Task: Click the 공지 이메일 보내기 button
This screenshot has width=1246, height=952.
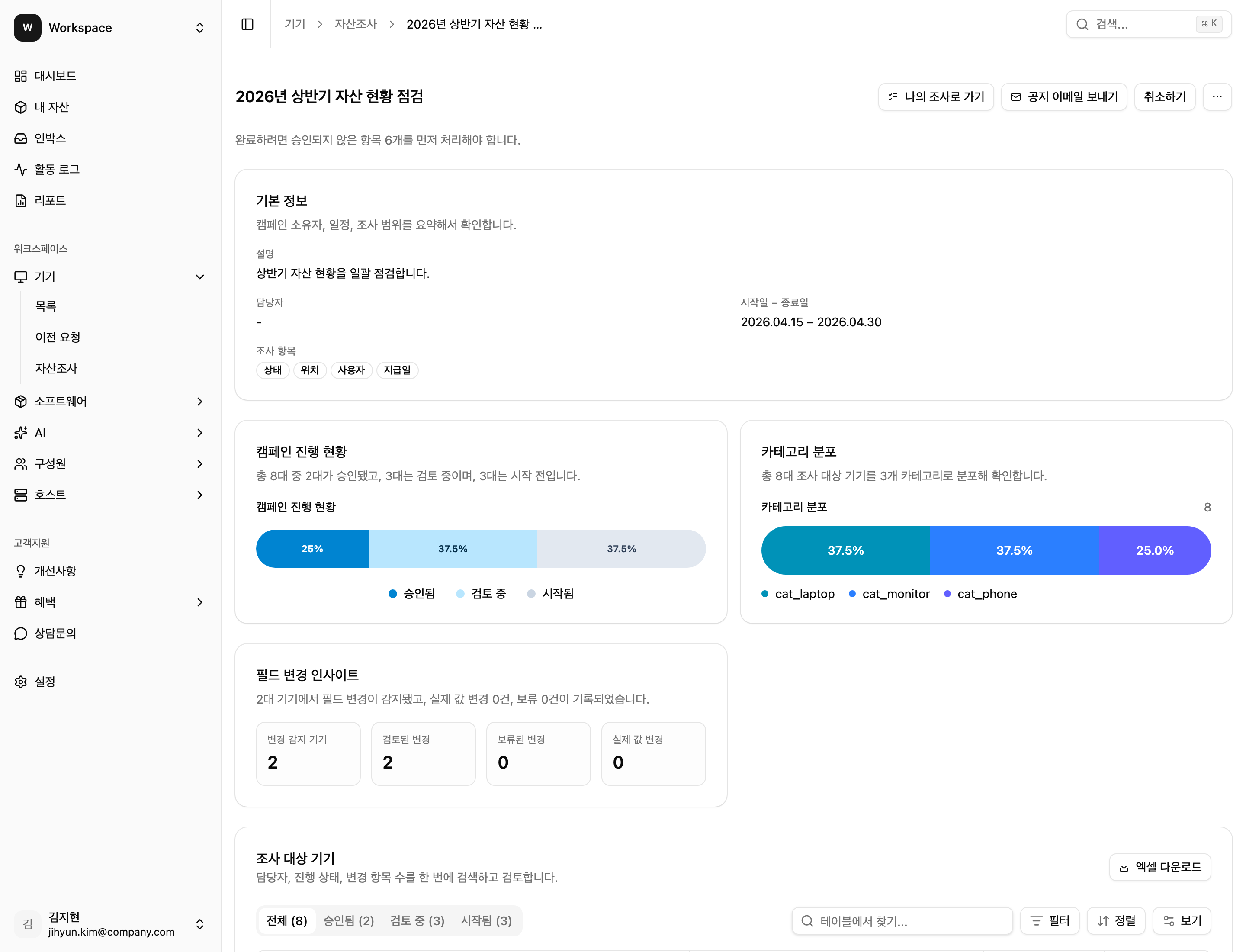Action: tap(1064, 96)
